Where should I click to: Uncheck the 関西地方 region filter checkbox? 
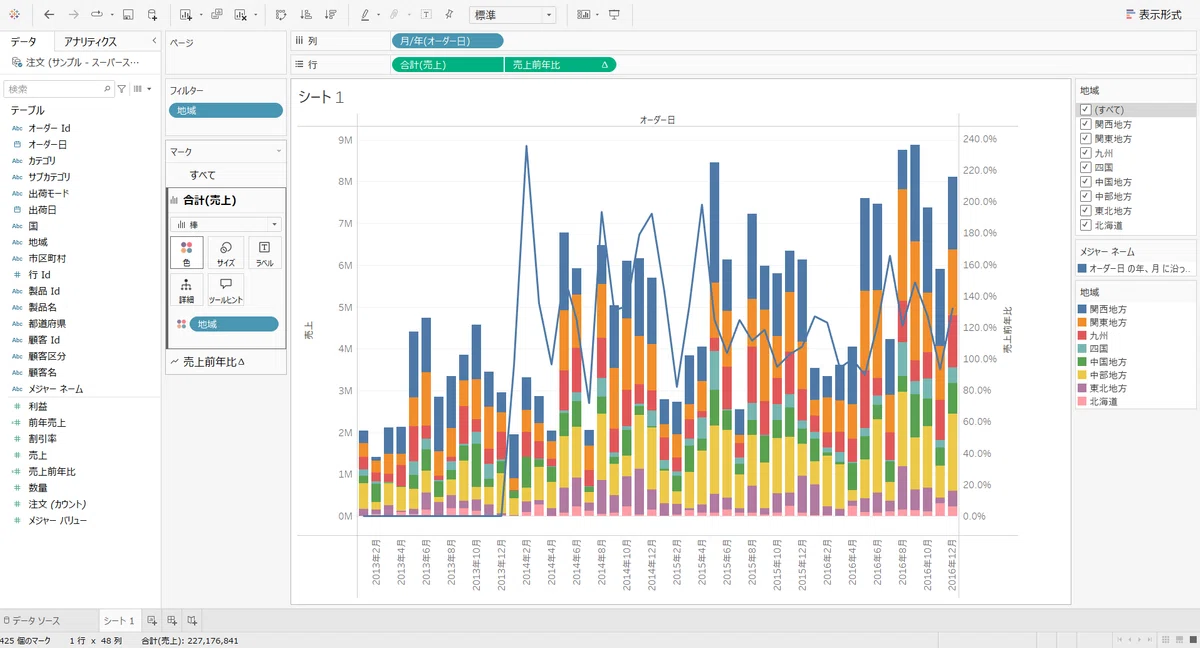(x=1086, y=124)
